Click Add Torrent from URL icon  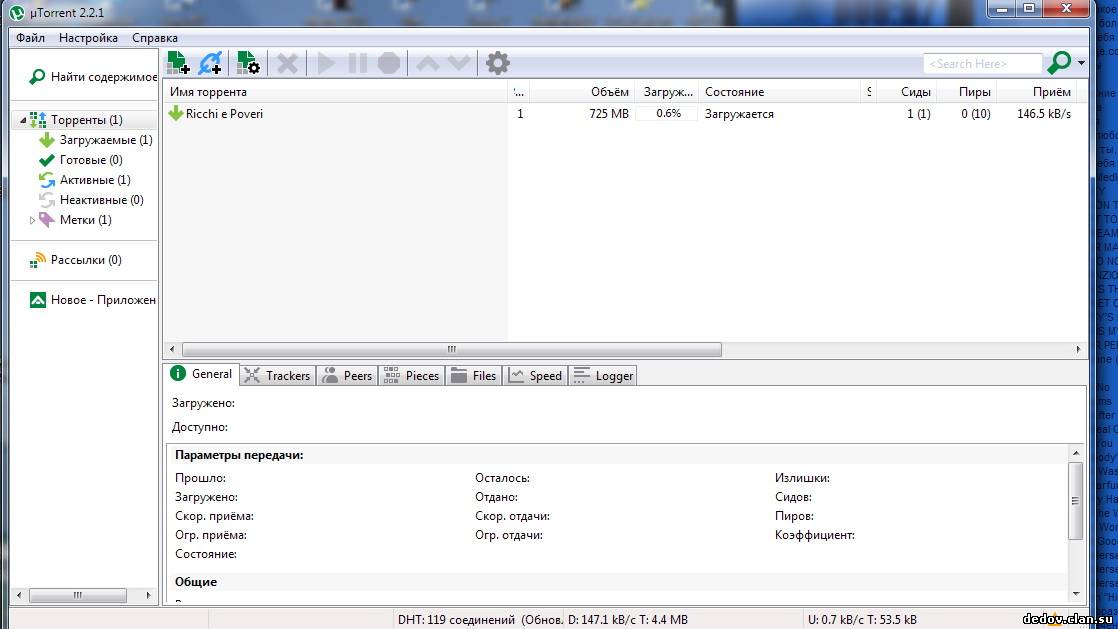[210, 63]
